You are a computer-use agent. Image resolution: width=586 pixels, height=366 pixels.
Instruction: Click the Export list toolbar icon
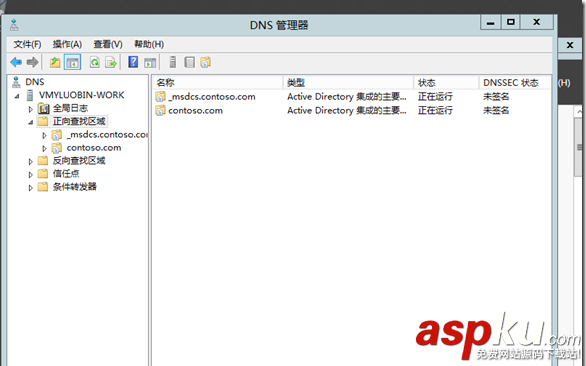pos(111,62)
